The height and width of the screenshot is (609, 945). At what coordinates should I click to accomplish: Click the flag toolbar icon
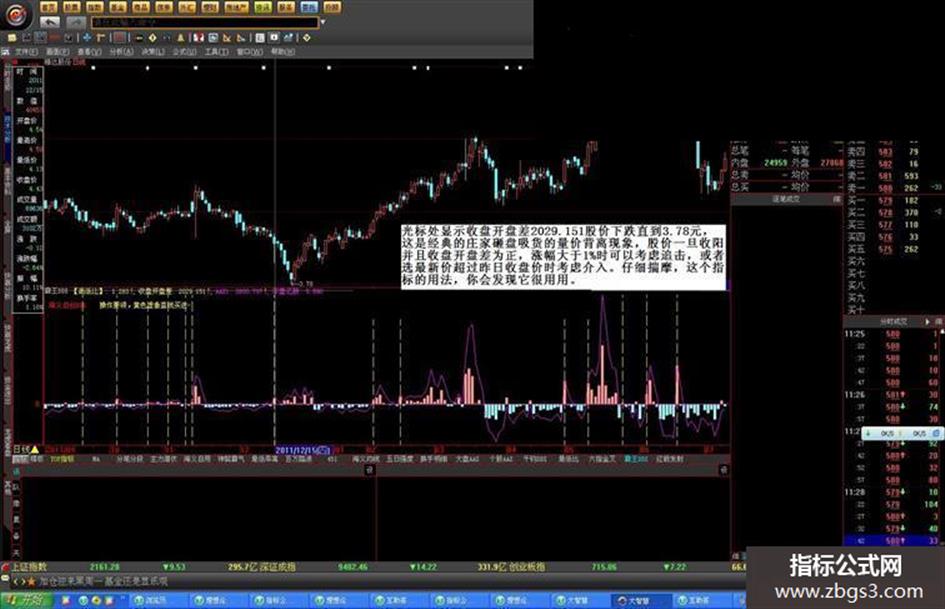tap(101, 37)
